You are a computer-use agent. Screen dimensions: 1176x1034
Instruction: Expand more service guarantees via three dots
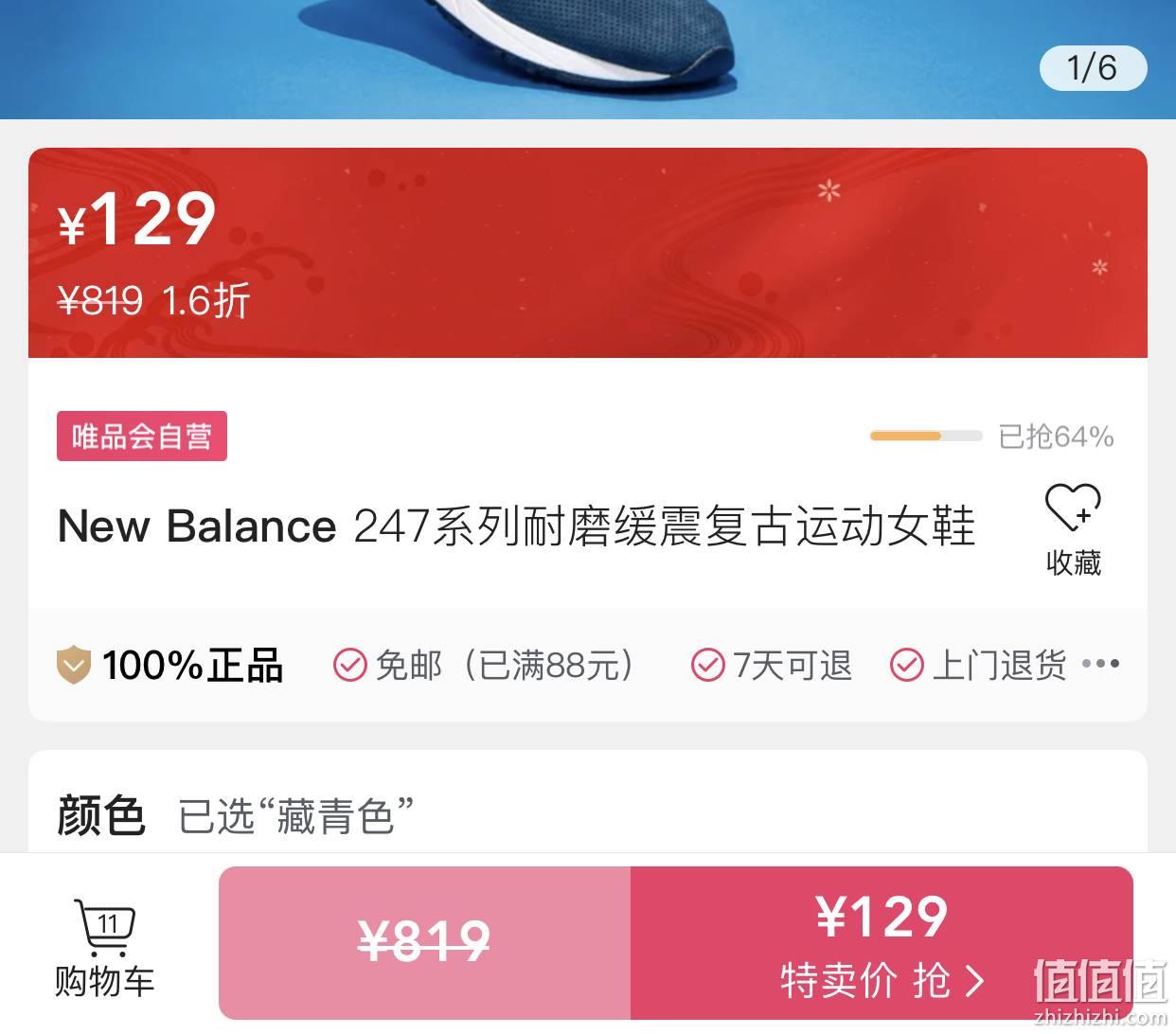tap(1101, 664)
